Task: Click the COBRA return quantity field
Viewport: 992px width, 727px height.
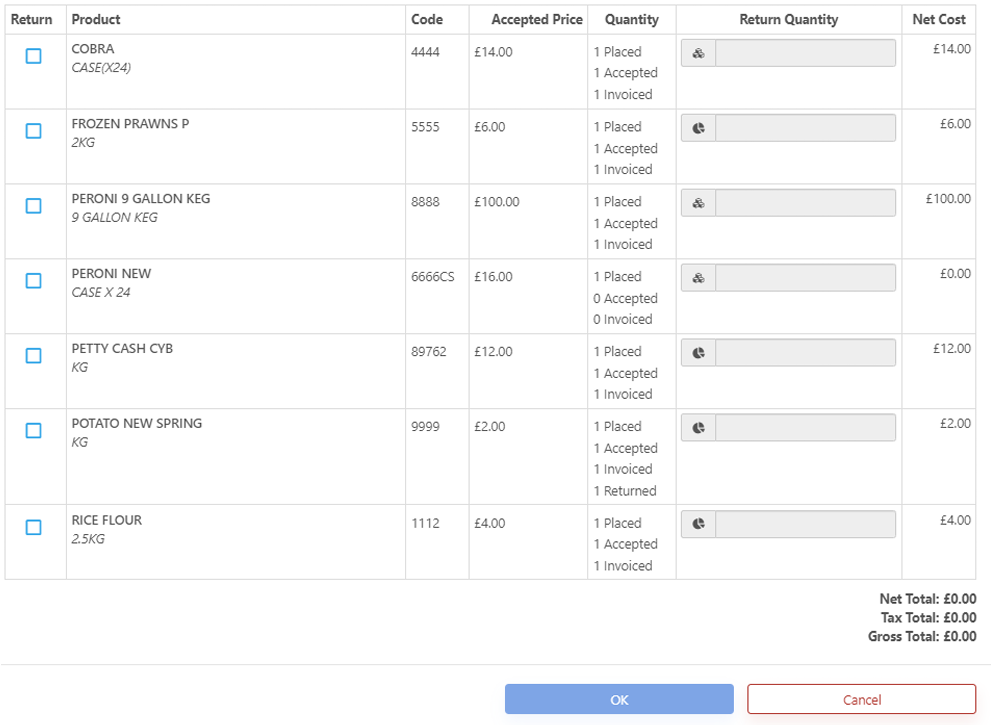Action: pyautogui.click(x=805, y=54)
